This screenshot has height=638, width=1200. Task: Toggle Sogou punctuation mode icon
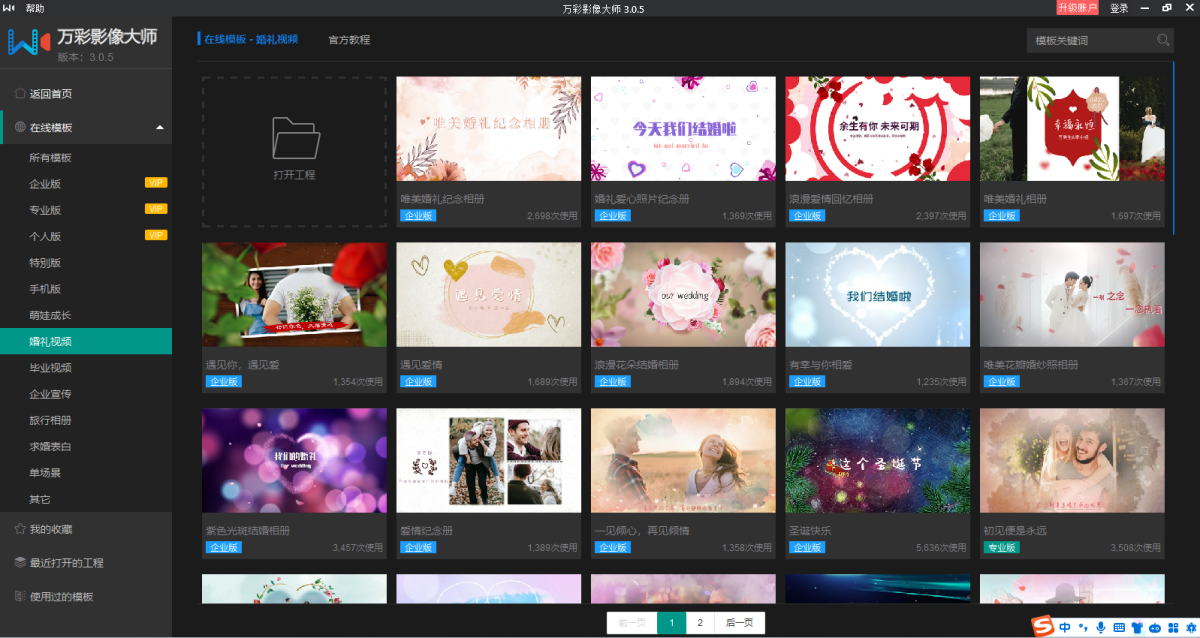pos(1083,627)
